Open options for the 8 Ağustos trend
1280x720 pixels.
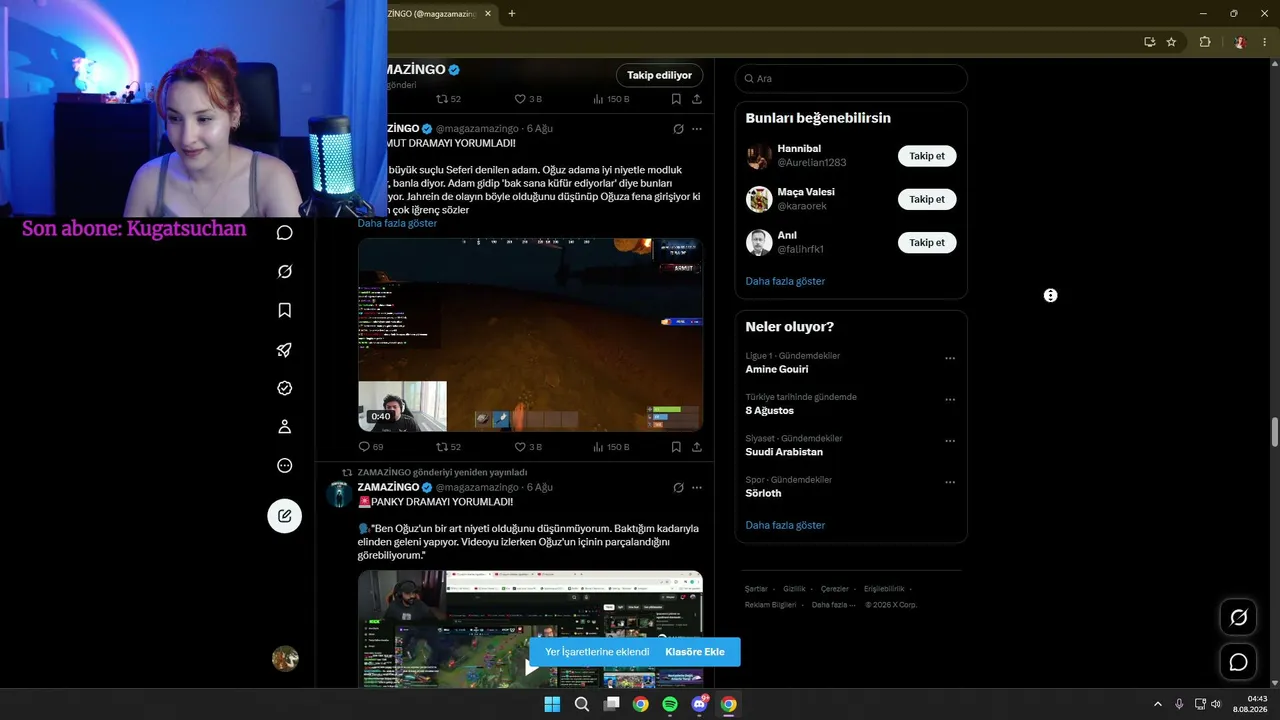[950, 400]
